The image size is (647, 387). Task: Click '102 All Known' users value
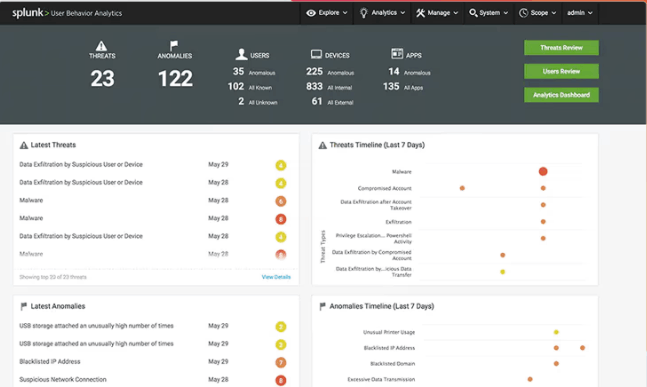pyautogui.click(x=250, y=87)
